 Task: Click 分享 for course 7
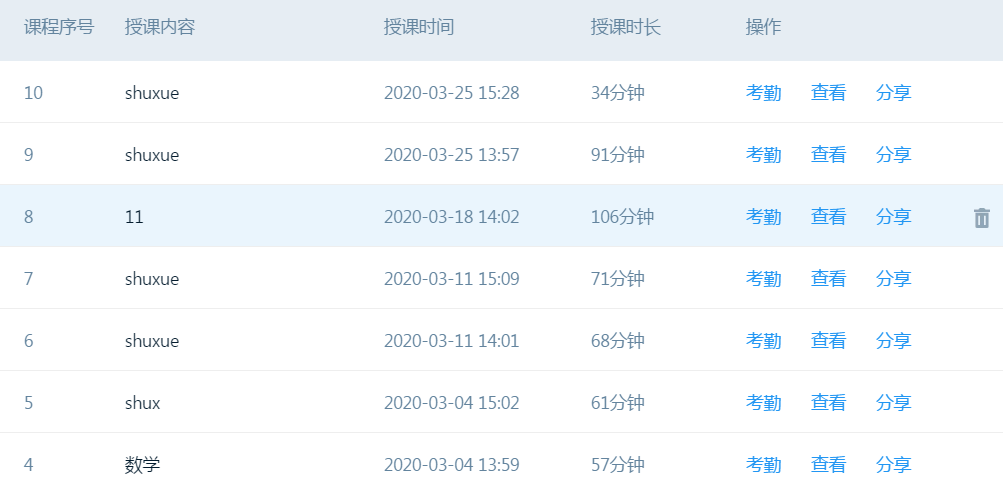(893, 279)
